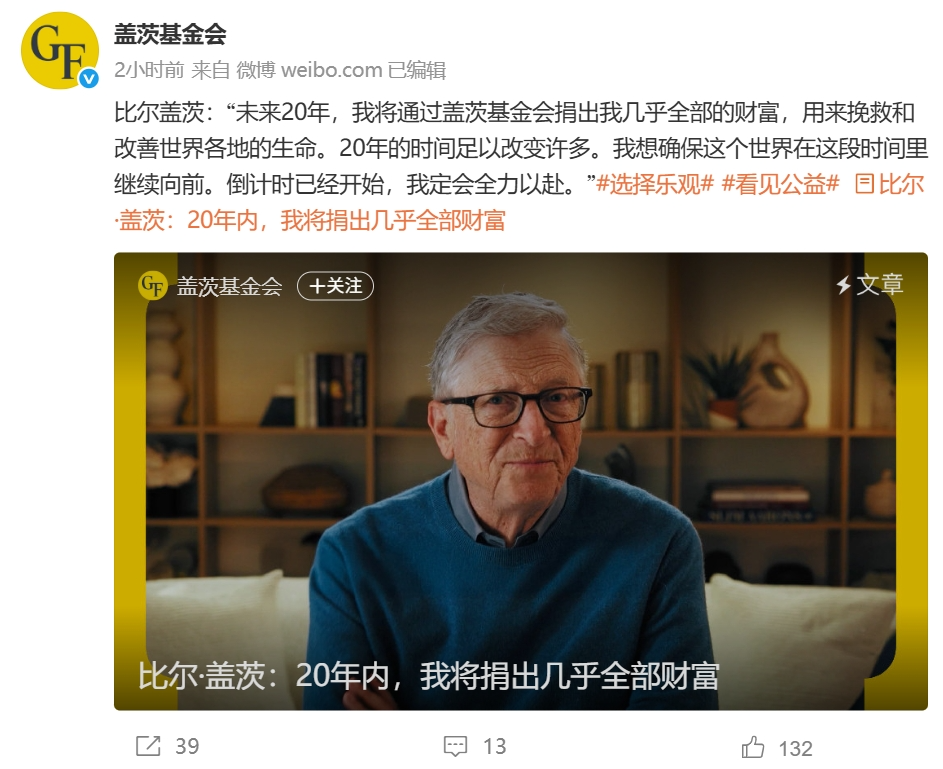Open comments via the speech bubble icon
943x769 pixels.
click(455, 747)
